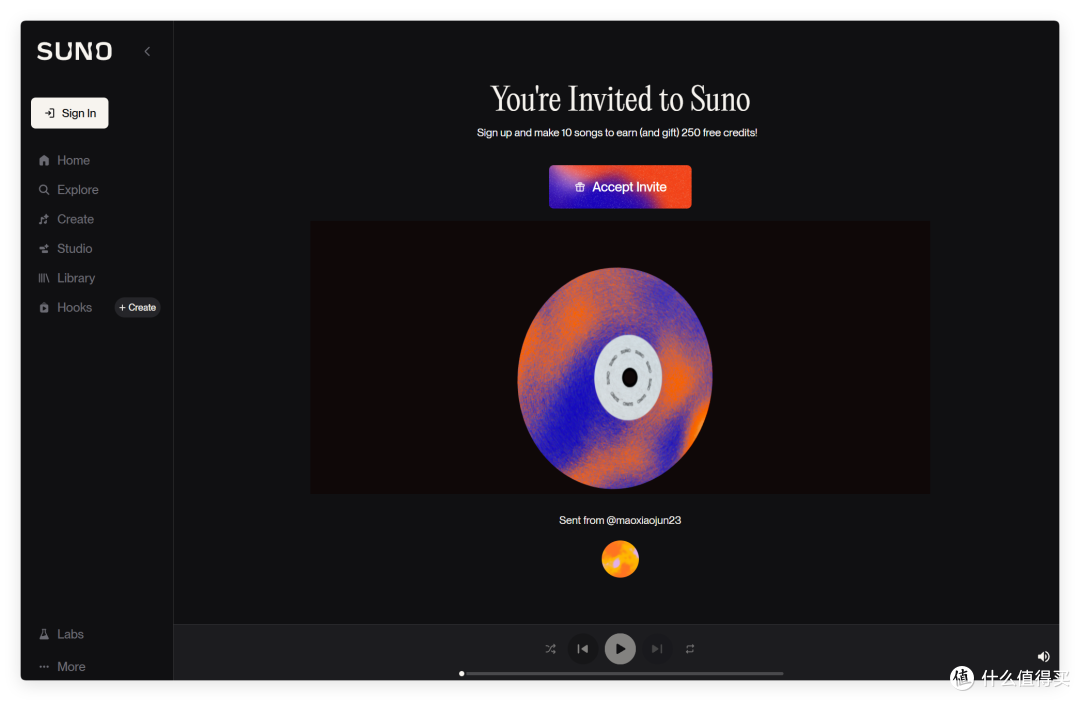This screenshot has height=701, width=1080.
Task: Click the music note icon beside Create
Action: pyautogui.click(x=44, y=220)
